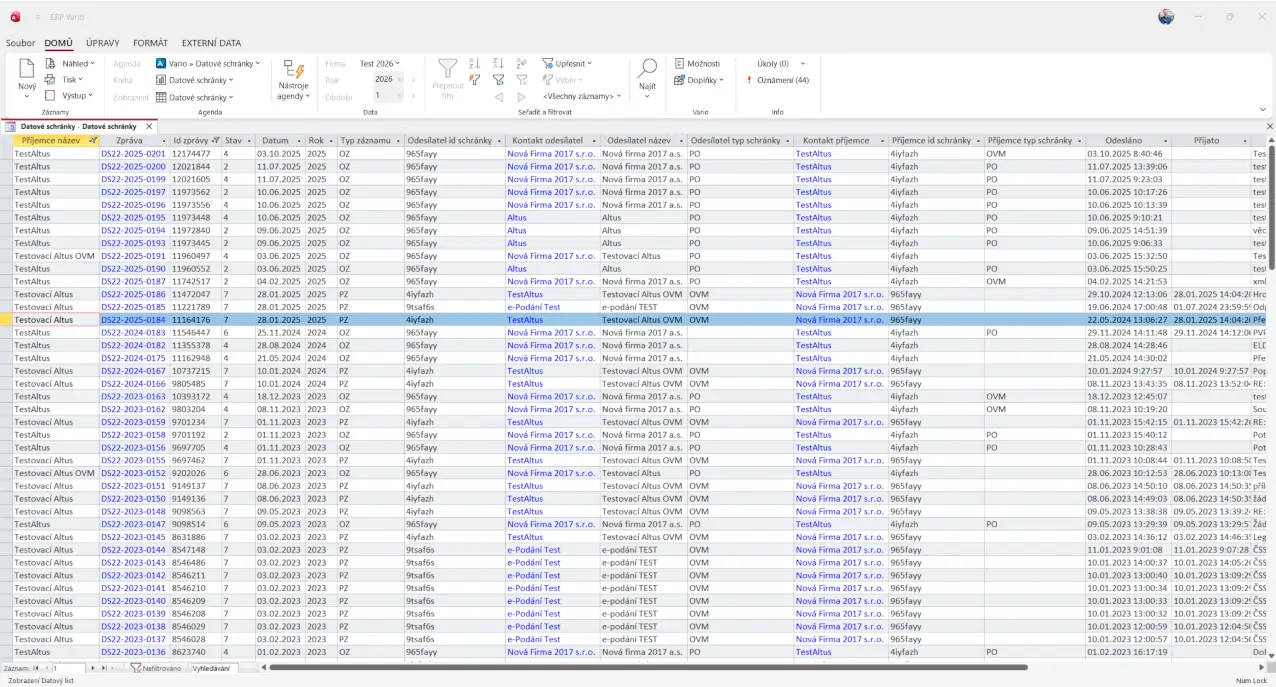
Task: Open message link DS22-2025-0201
Action: [x=133, y=154]
